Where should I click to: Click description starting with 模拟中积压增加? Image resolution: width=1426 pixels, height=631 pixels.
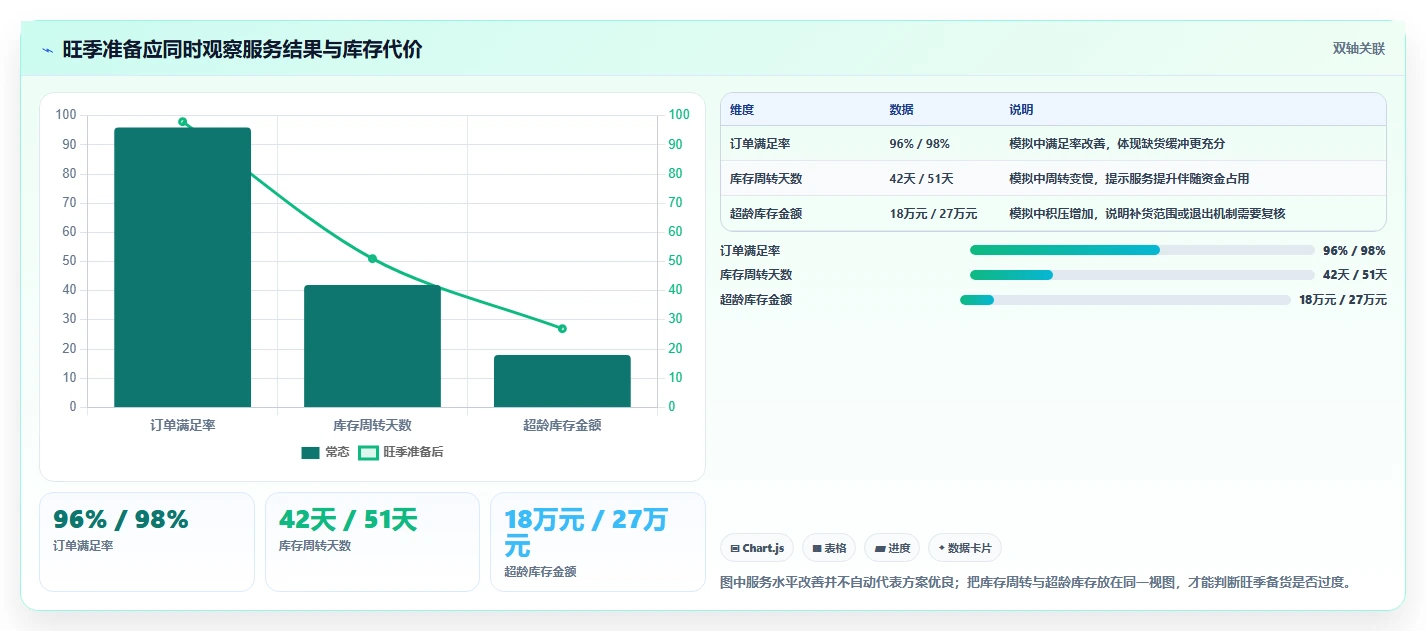click(x=1147, y=213)
